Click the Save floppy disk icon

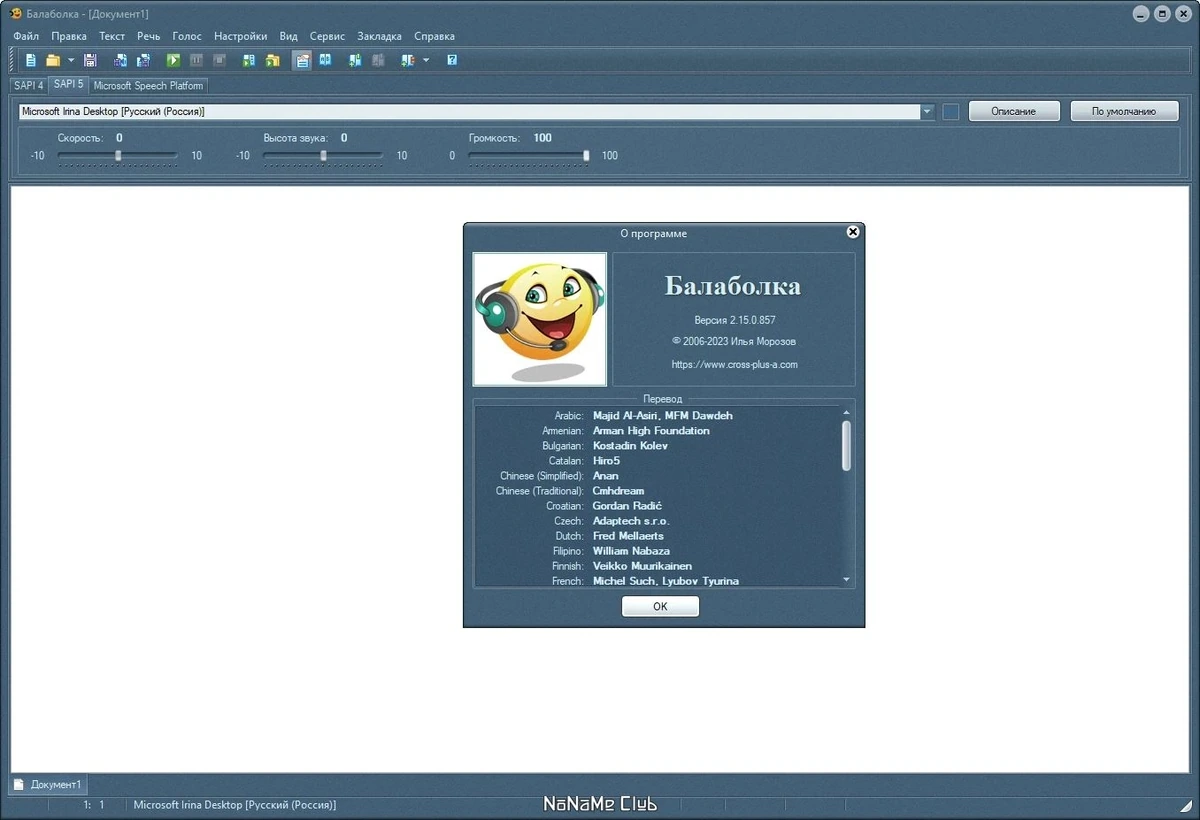click(90, 60)
